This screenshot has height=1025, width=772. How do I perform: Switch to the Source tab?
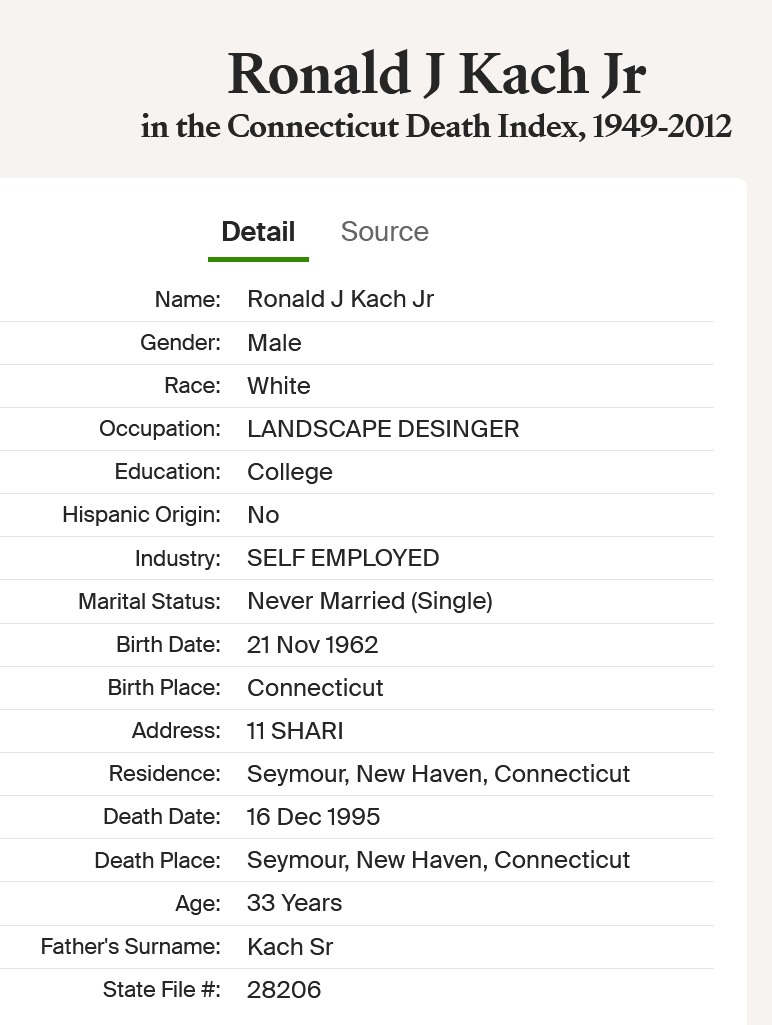[384, 231]
